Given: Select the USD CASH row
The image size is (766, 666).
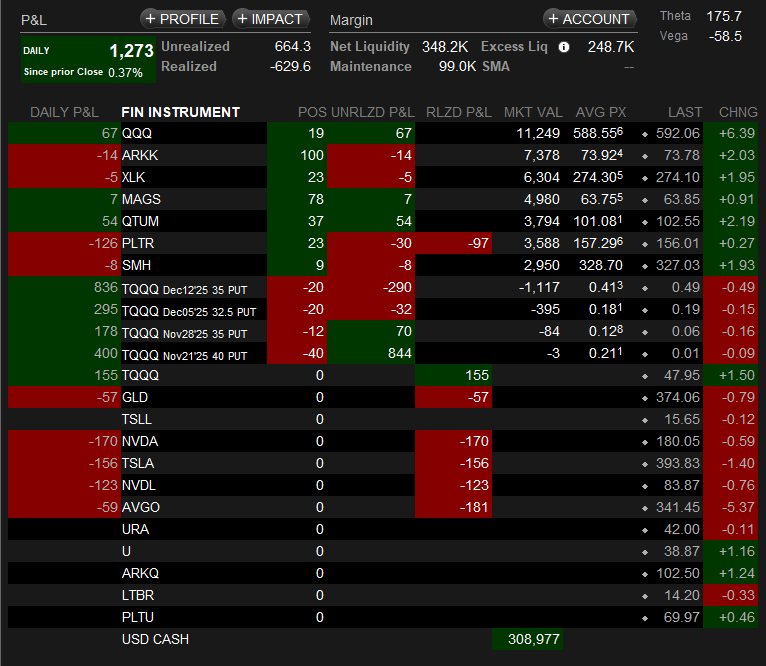Looking at the screenshot, I should 383,639.
